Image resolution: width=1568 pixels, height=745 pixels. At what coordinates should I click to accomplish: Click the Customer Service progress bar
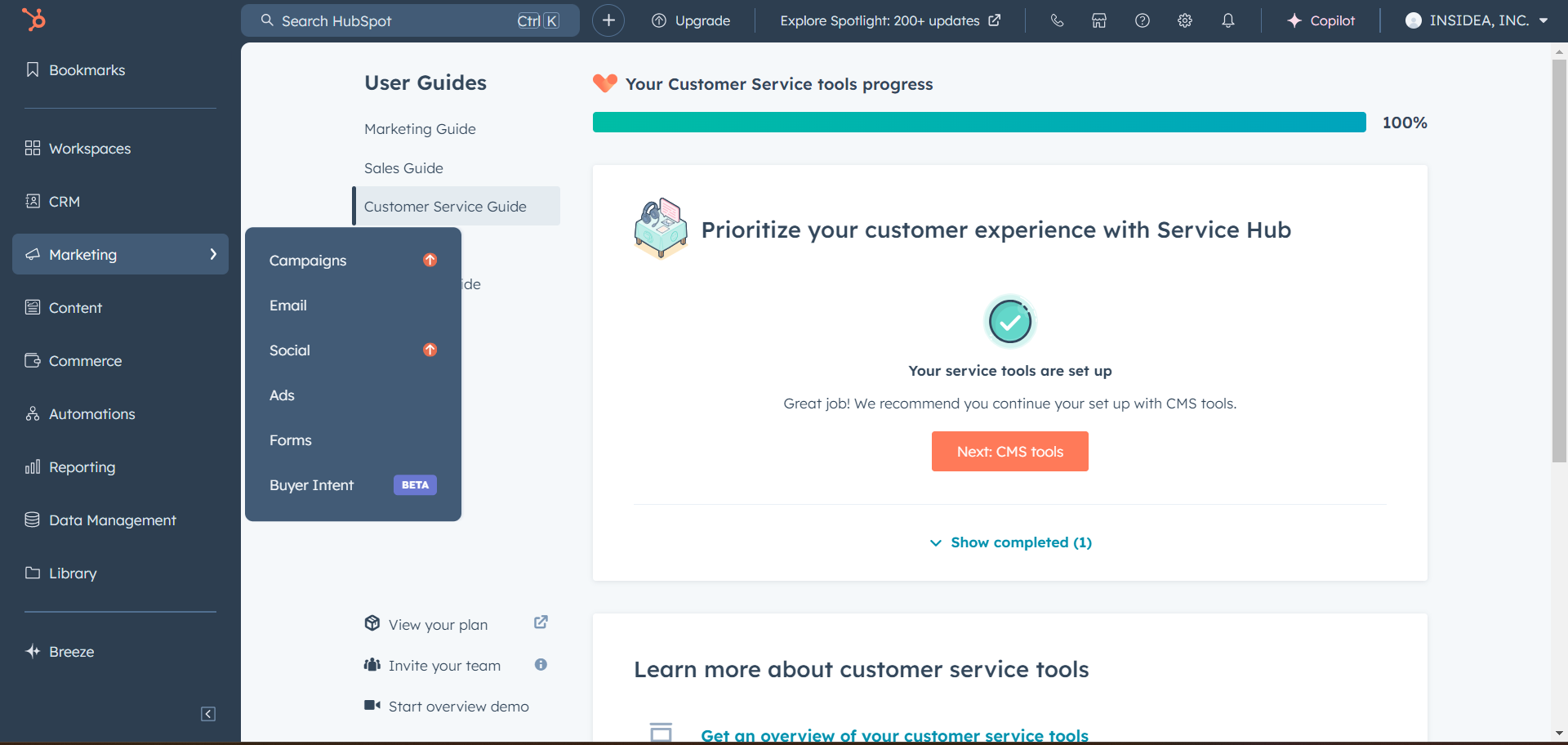979,123
